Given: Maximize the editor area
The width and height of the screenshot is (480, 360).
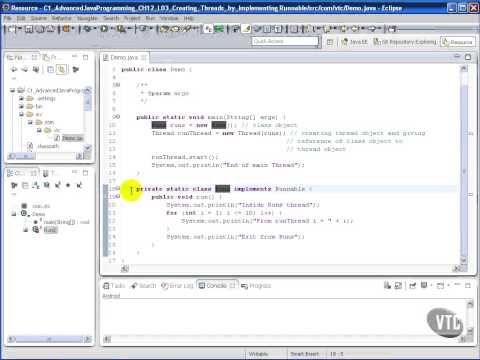Looking at the screenshot, I should click(x=468, y=57).
